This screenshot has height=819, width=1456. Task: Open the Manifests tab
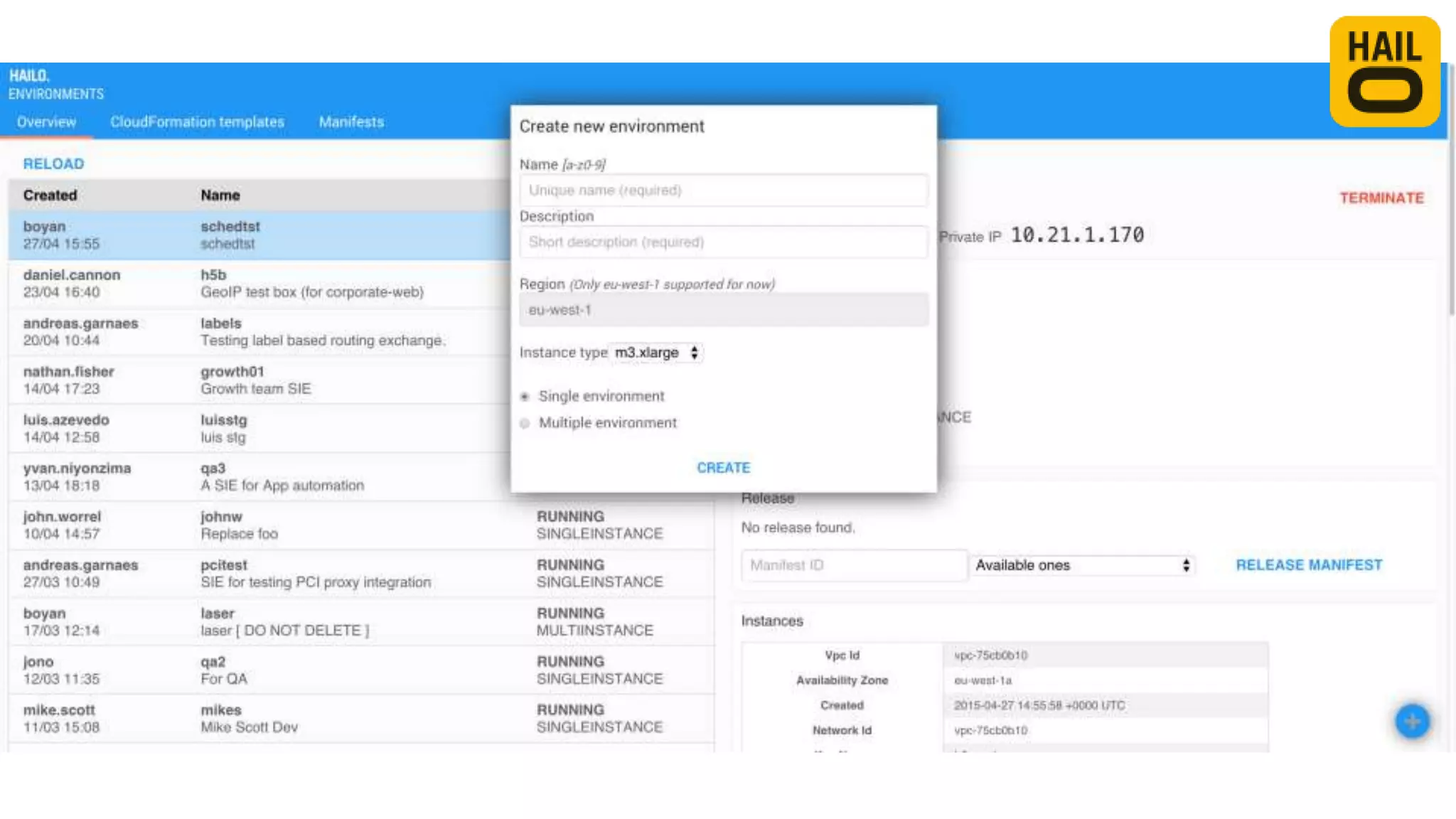[x=351, y=122]
